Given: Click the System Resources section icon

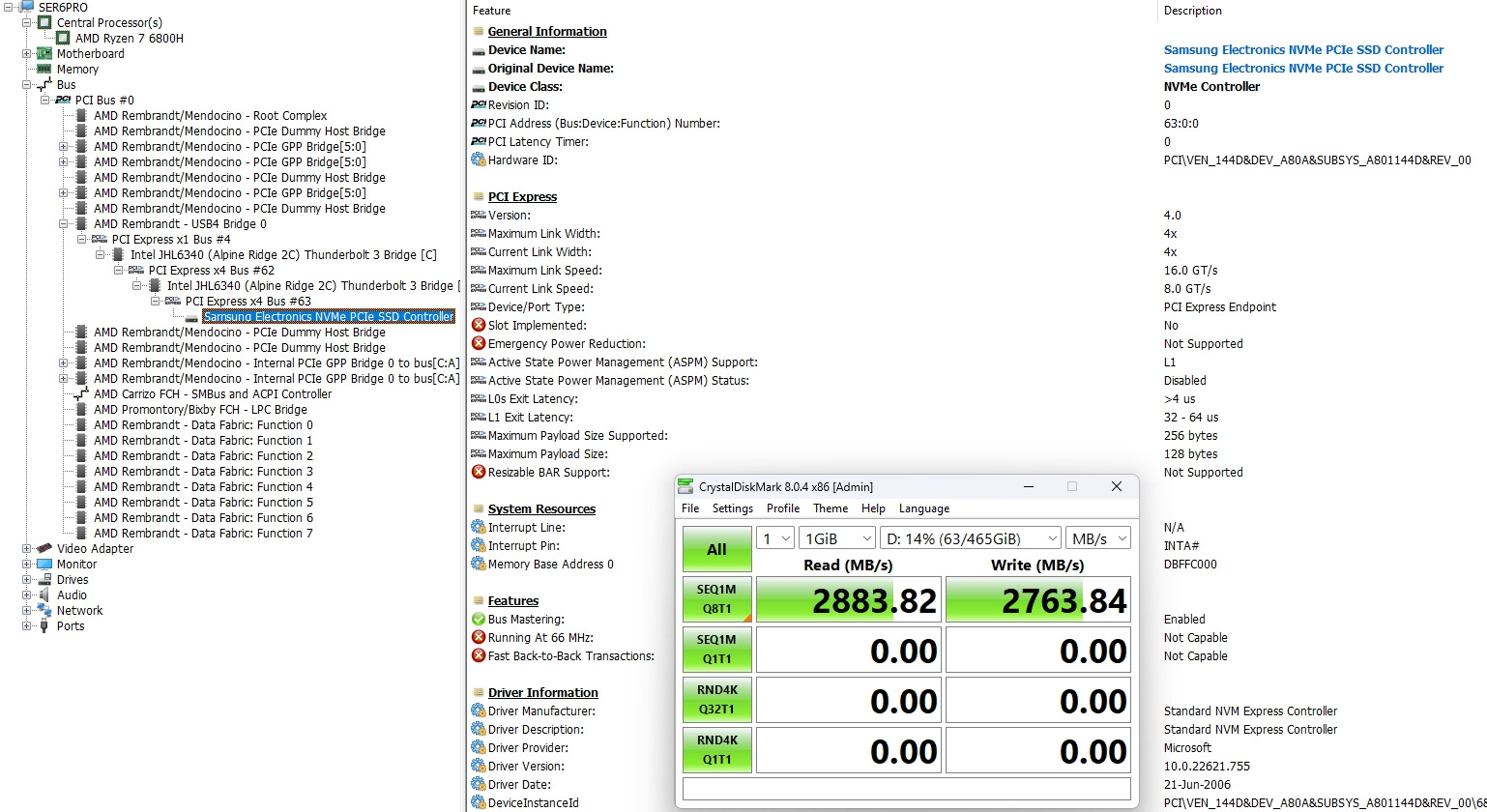Looking at the screenshot, I should tap(478, 508).
